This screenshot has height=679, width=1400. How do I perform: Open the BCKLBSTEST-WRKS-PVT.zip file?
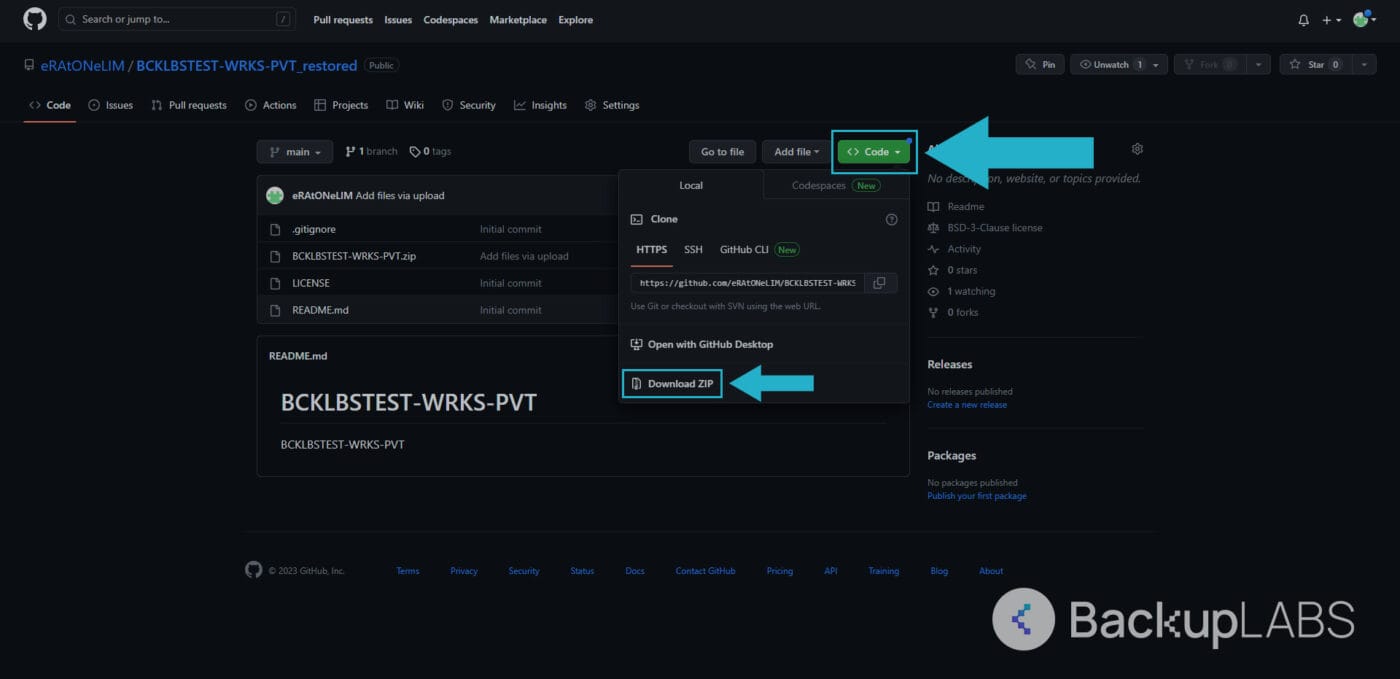point(354,256)
